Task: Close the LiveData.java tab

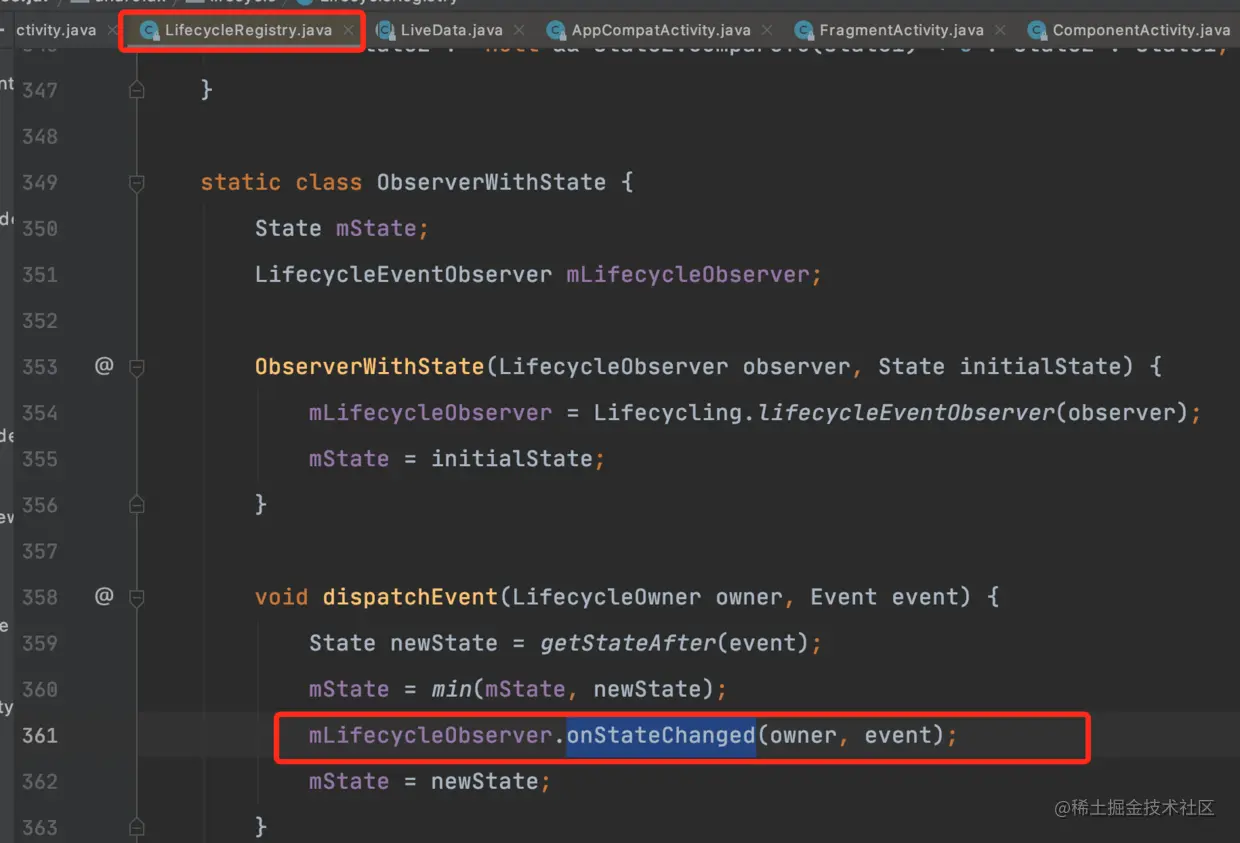Action: click(519, 31)
